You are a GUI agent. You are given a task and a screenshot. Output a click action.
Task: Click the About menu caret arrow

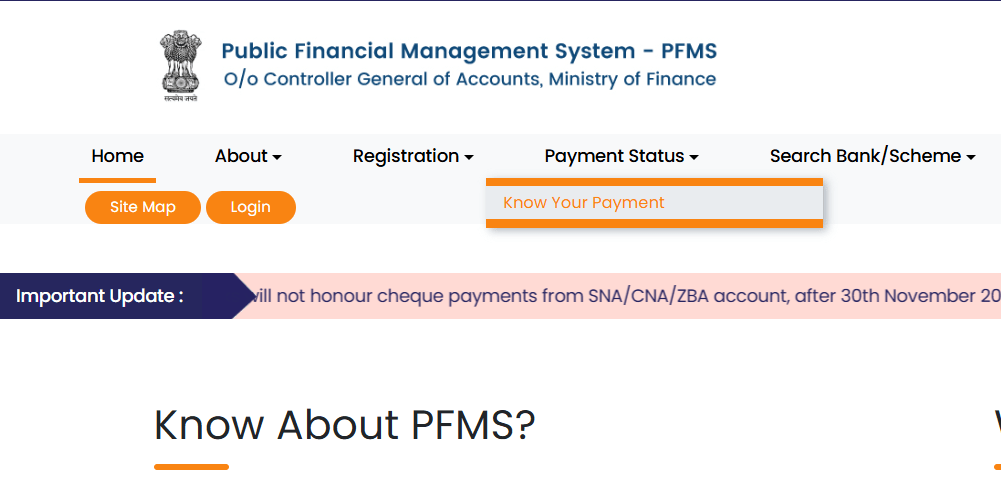[x=277, y=157]
